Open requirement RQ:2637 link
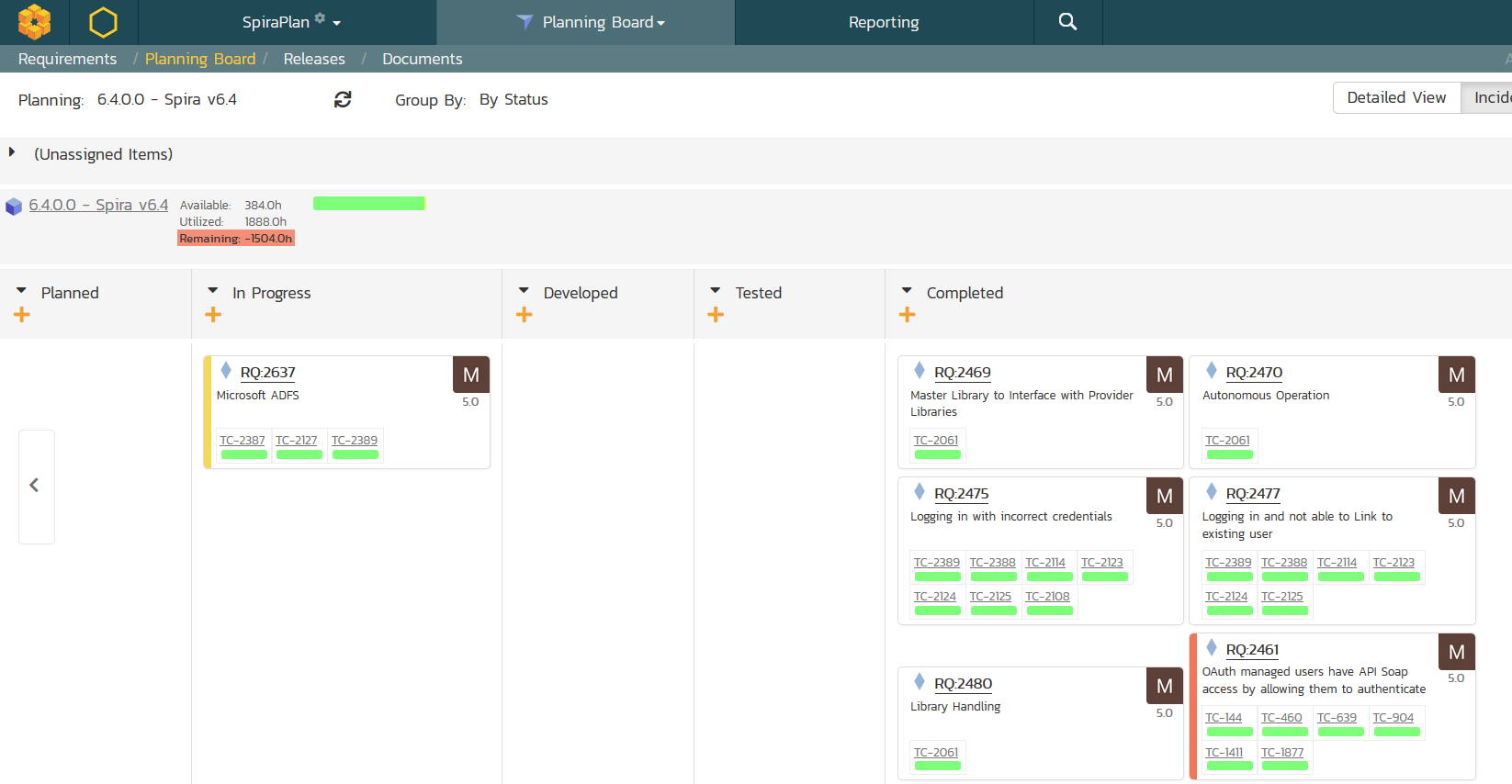Viewport: 1512px width, 784px height. (267, 373)
